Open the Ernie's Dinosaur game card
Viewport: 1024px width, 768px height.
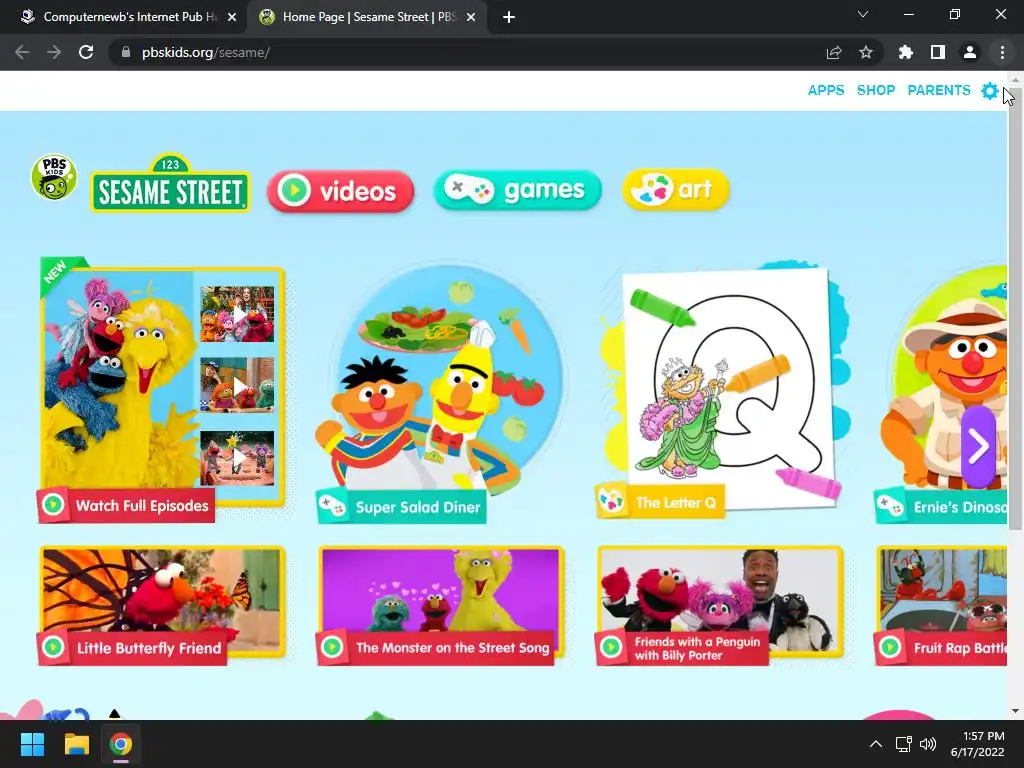941,394
